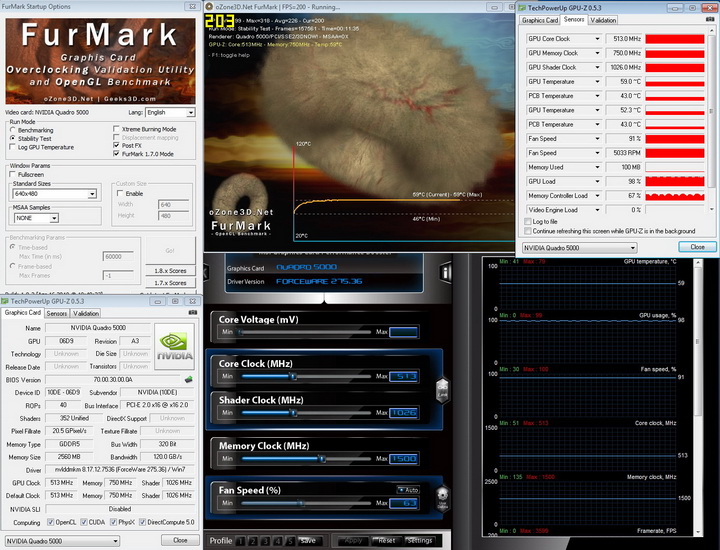Enable Log to file in GPU-Z
The image size is (720, 550).
[x=528, y=221]
